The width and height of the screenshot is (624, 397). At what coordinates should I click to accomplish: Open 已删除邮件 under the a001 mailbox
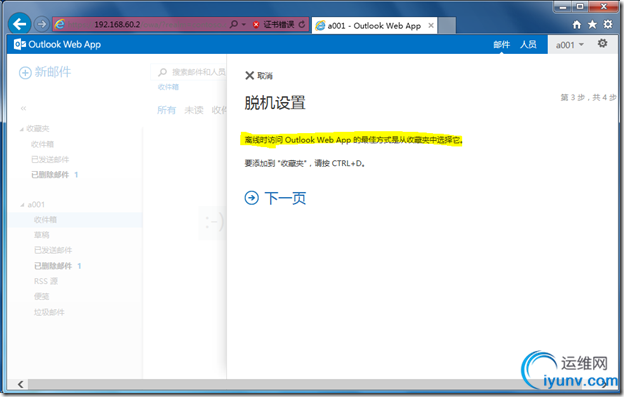tap(53, 266)
